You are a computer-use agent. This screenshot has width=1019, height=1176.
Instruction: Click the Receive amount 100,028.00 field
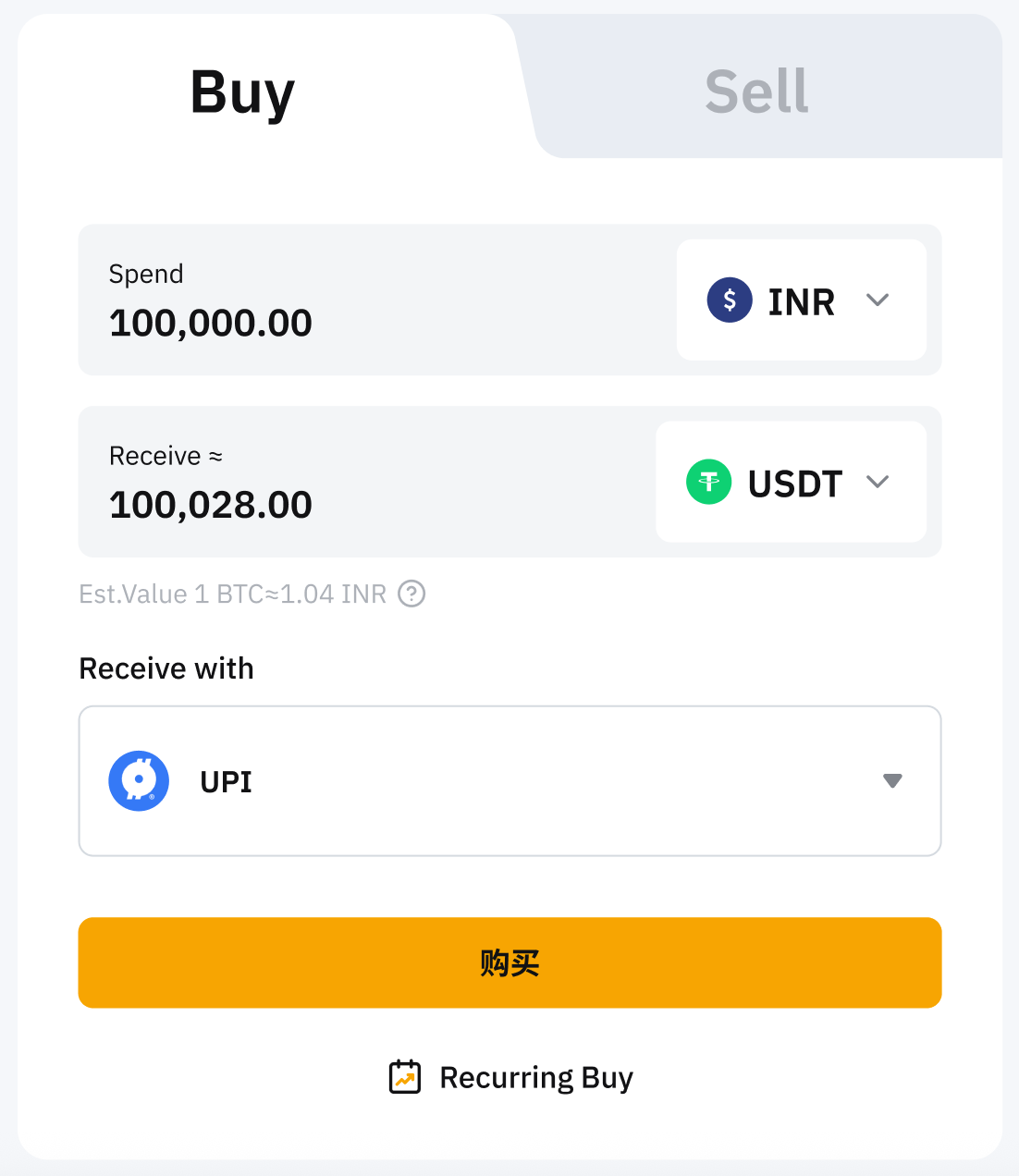211,506
